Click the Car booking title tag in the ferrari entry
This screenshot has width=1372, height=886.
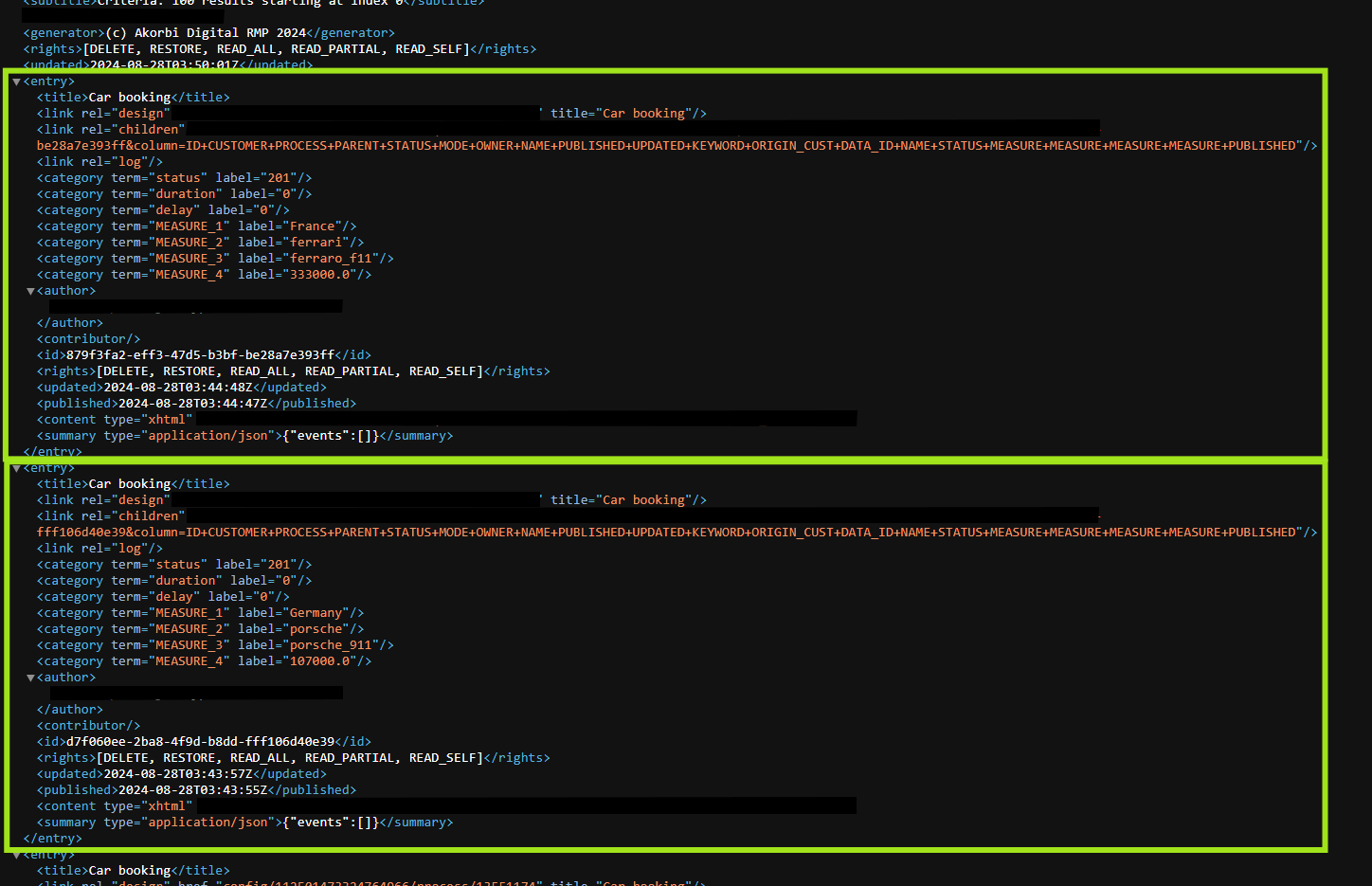click(133, 97)
